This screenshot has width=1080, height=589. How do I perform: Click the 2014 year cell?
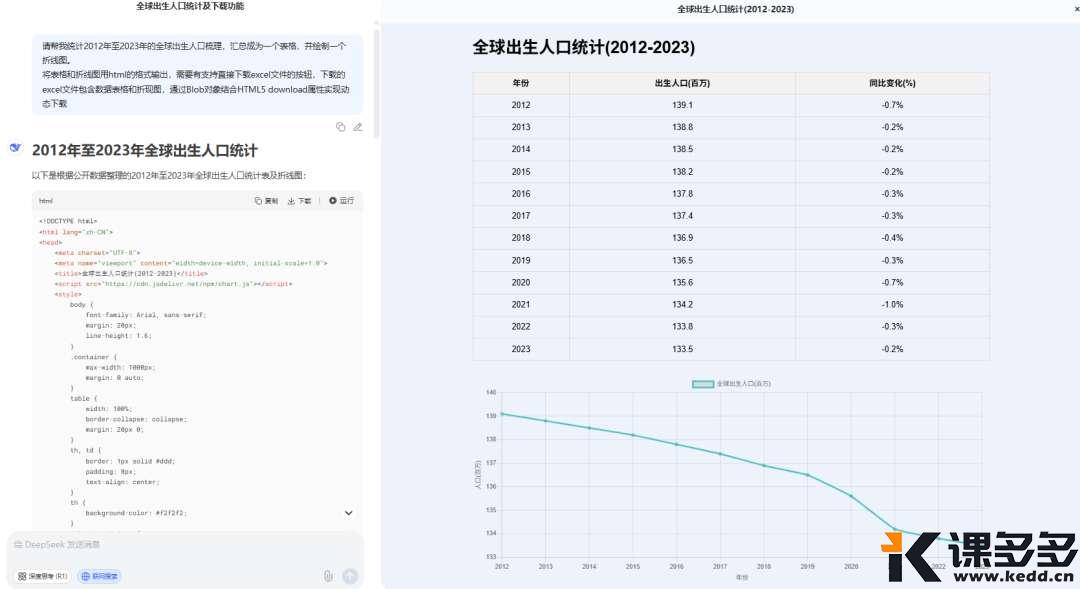click(x=521, y=149)
